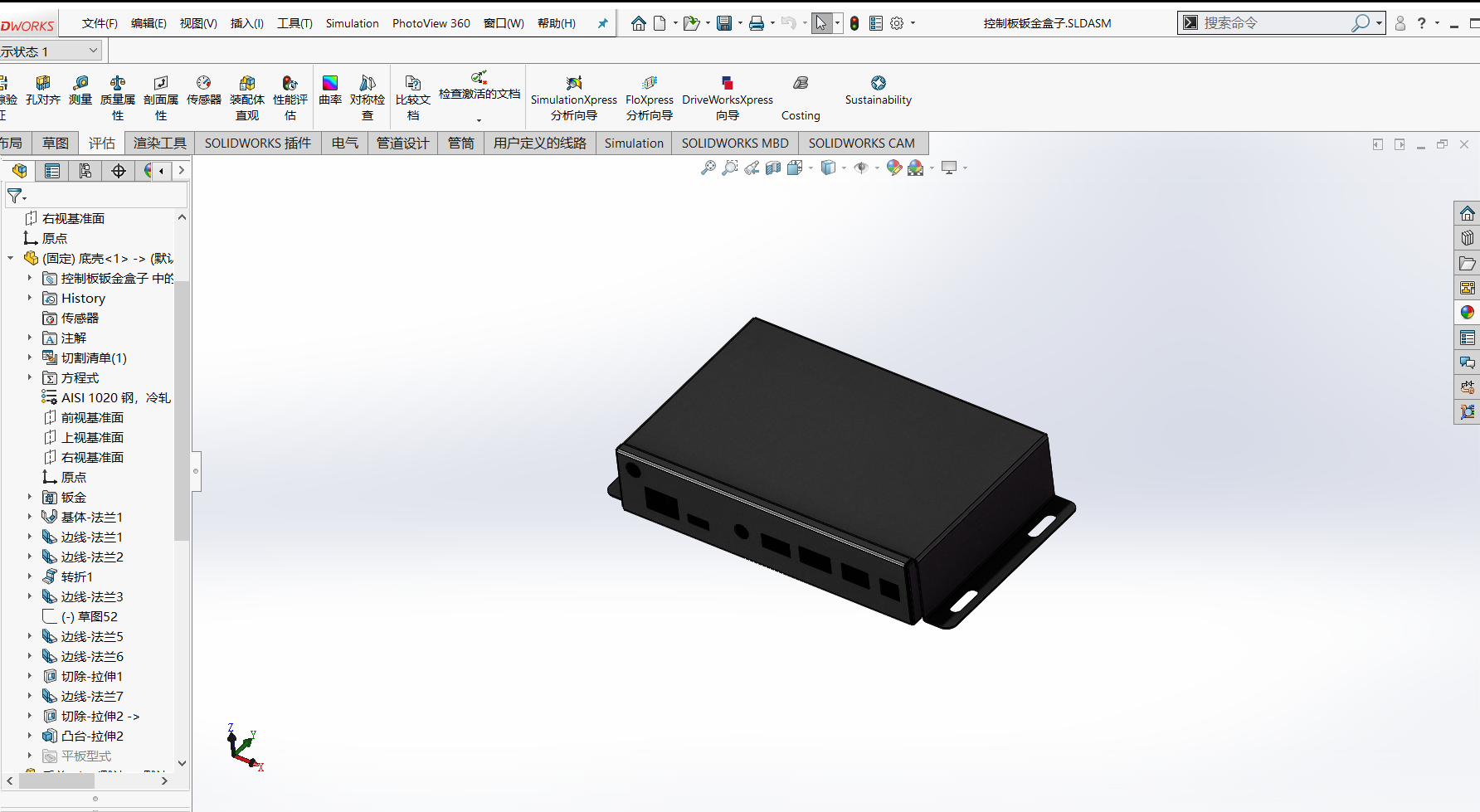
Task: Click the Home icon in top toolbar
Action: click(639, 23)
